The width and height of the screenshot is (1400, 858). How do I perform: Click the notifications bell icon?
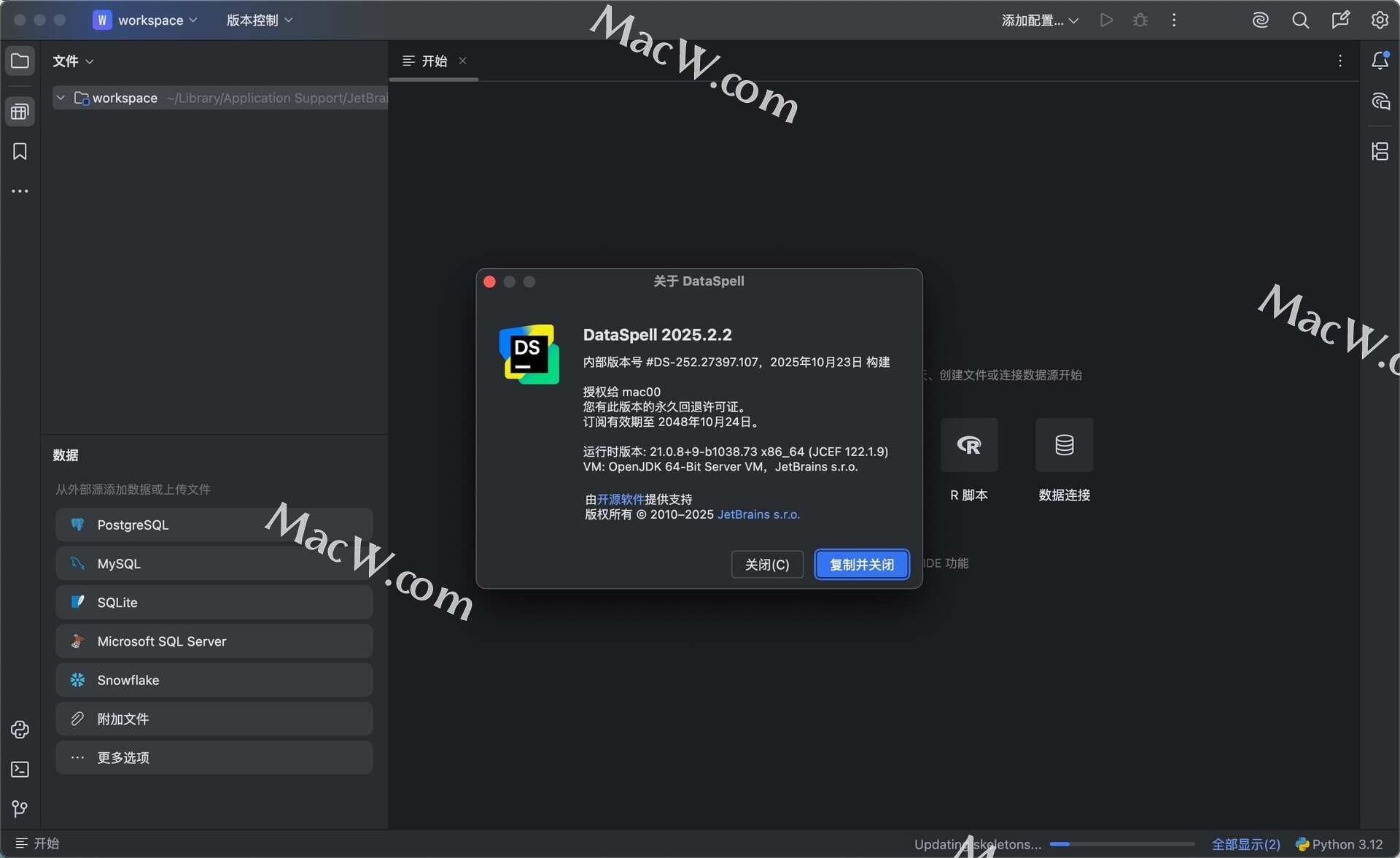1380,61
